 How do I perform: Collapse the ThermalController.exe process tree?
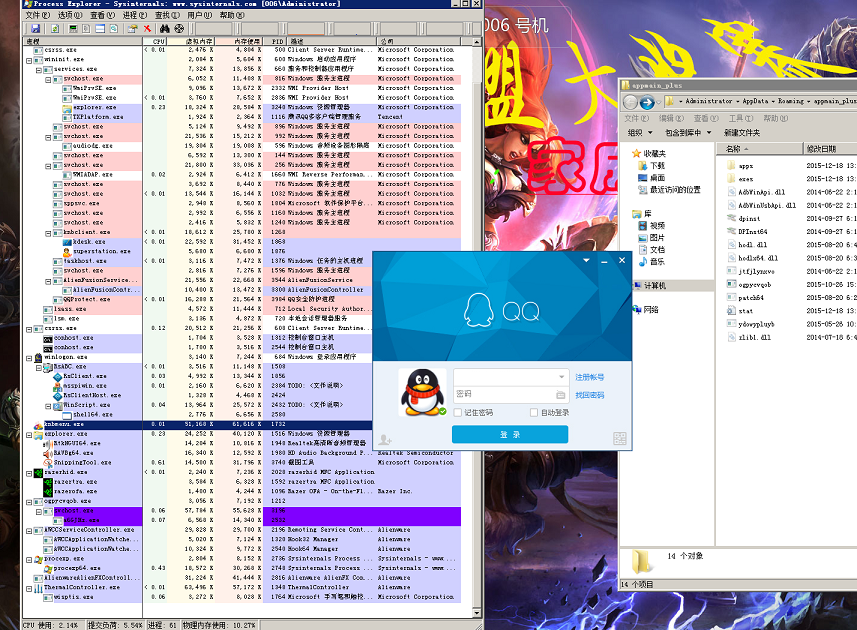(29, 588)
